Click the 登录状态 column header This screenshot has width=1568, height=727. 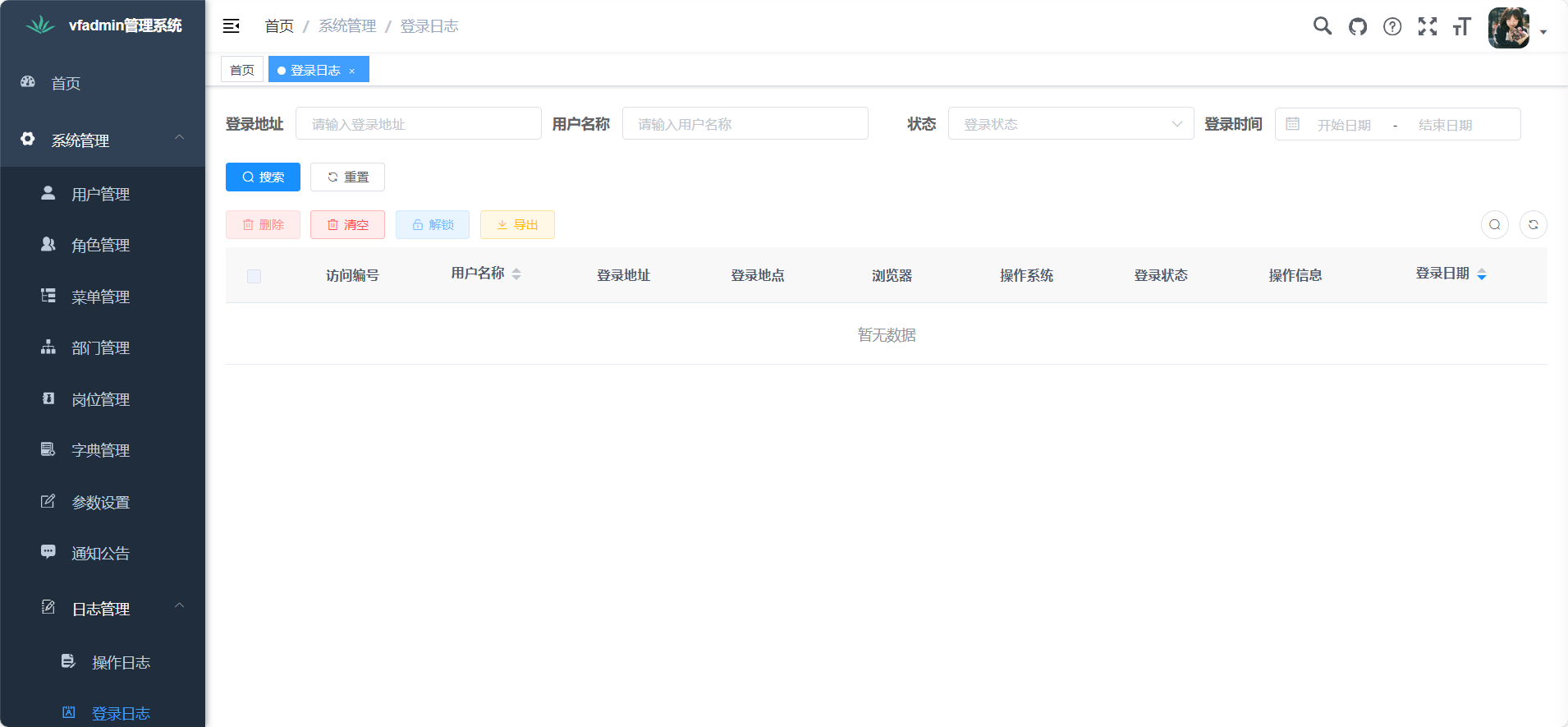point(1161,275)
